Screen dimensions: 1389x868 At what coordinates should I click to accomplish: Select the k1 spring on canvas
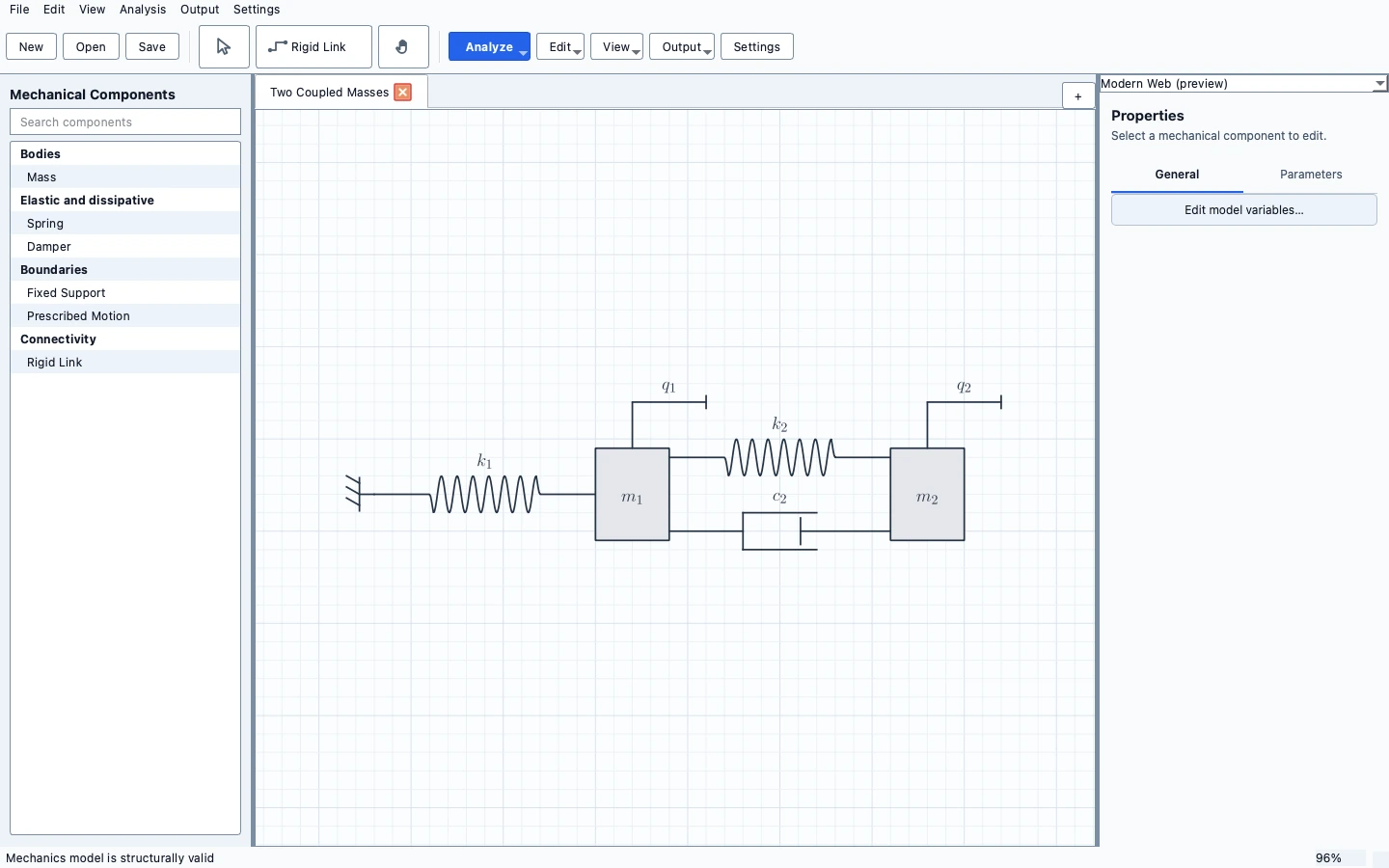pos(485,494)
